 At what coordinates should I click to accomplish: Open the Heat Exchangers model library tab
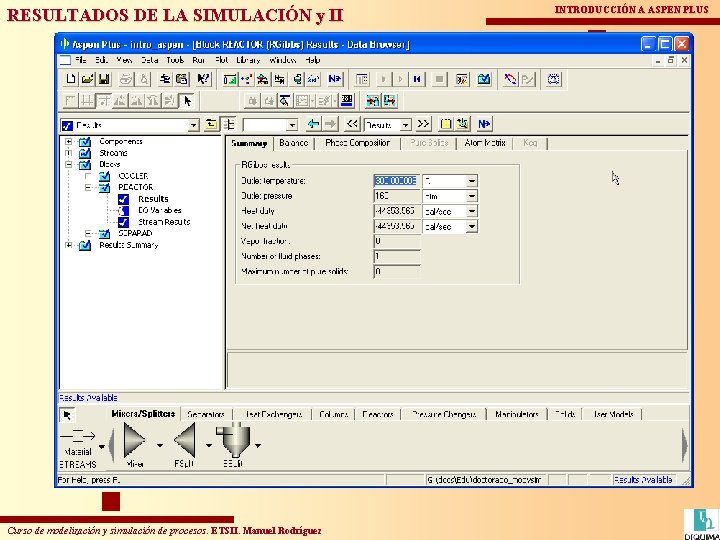(274, 414)
